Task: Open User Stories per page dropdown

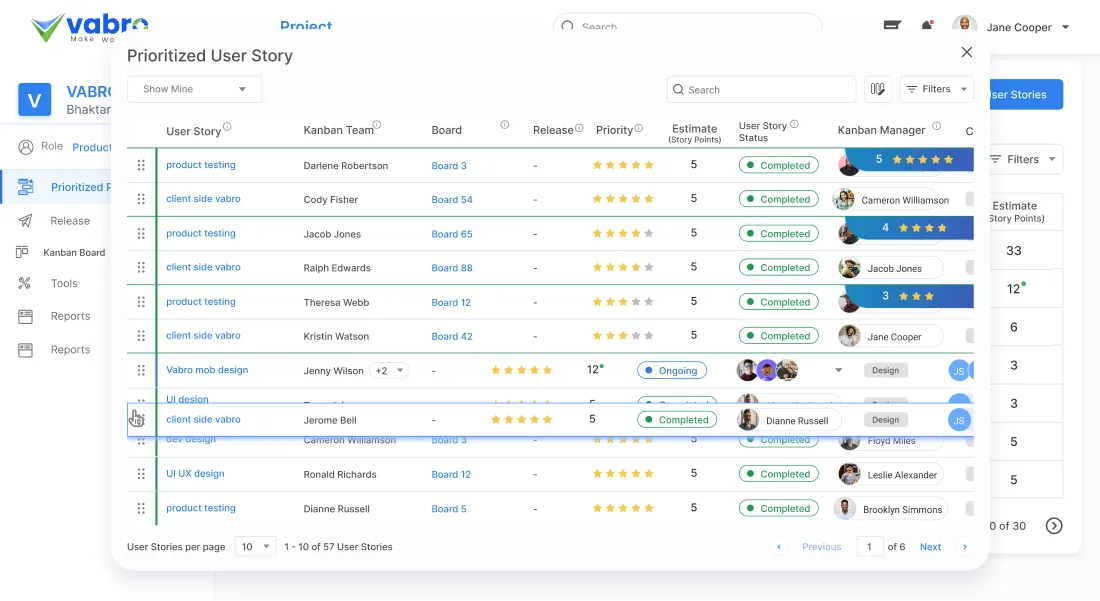Action: coord(255,547)
